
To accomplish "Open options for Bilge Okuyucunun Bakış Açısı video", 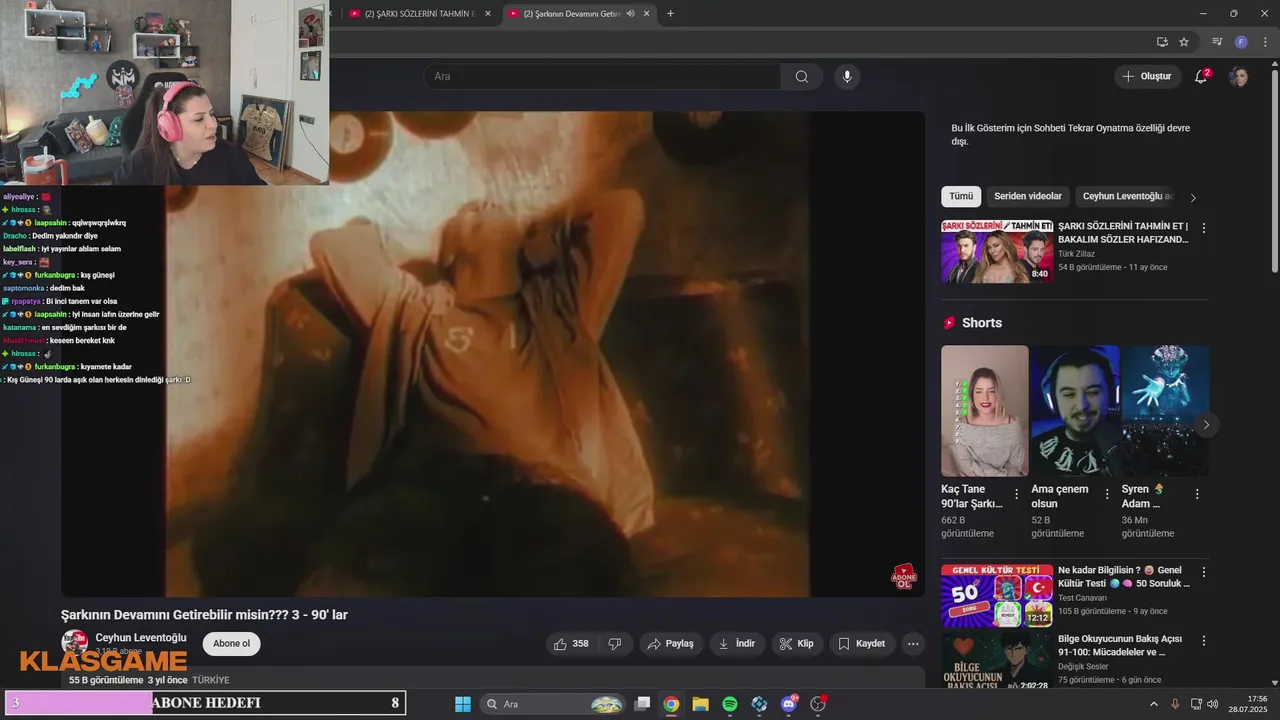I will (x=1204, y=640).
